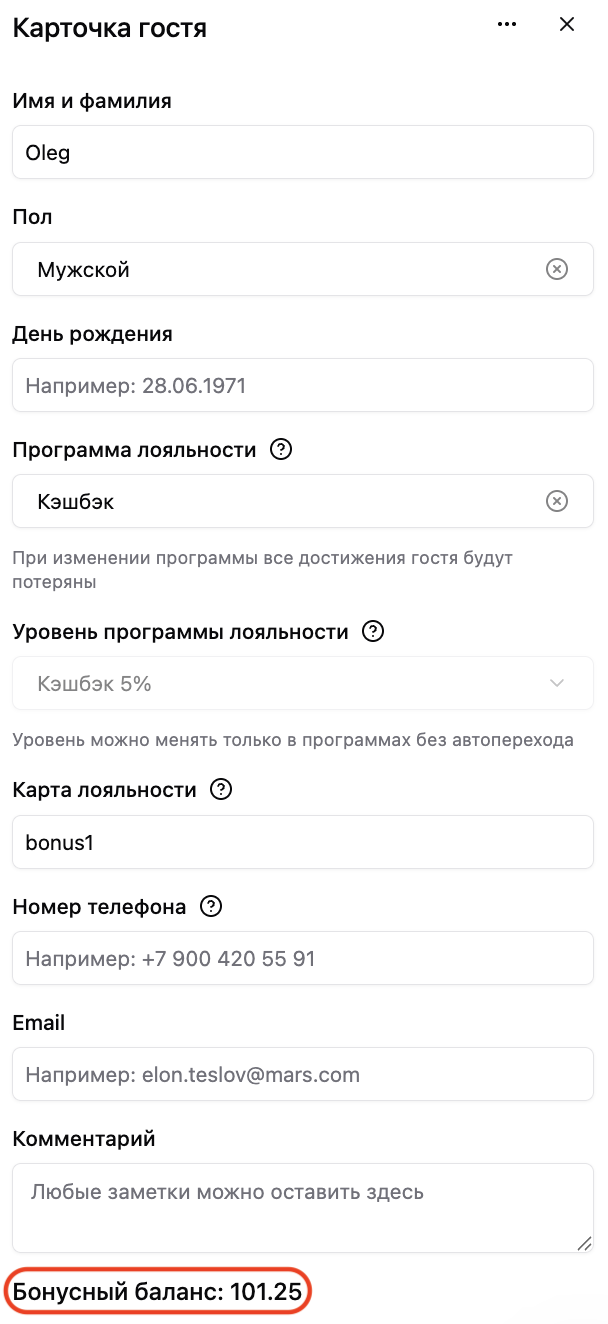Click the День рождения date field
This screenshot has width=608, height=1324.
pyautogui.click(x=303, y=385)
